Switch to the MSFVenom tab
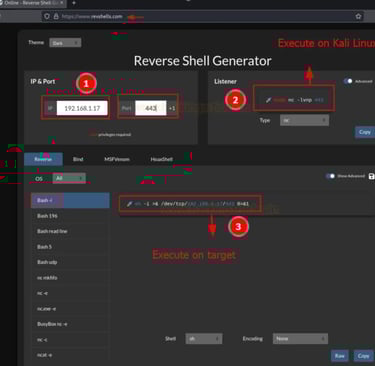The height and width of the screenshot is (366, 375). tap(117, 159)
